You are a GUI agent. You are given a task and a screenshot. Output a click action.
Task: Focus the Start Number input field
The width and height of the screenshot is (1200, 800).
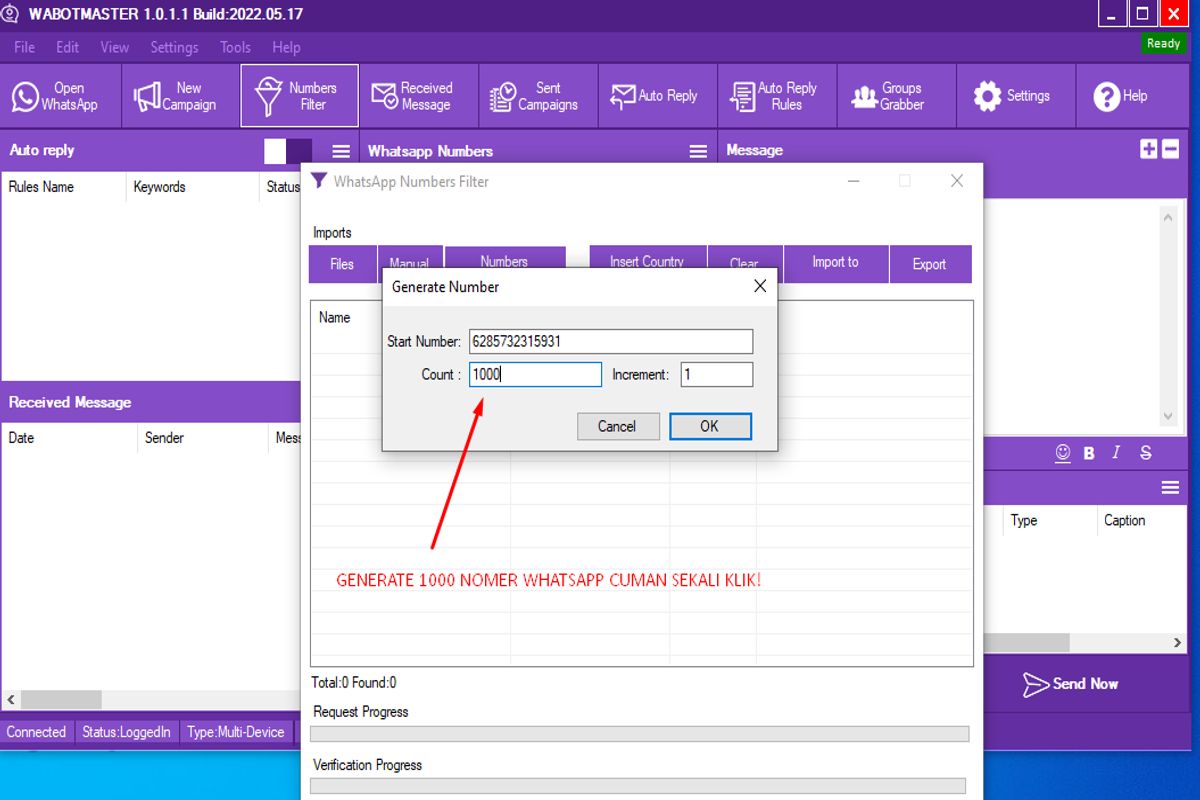611,341
